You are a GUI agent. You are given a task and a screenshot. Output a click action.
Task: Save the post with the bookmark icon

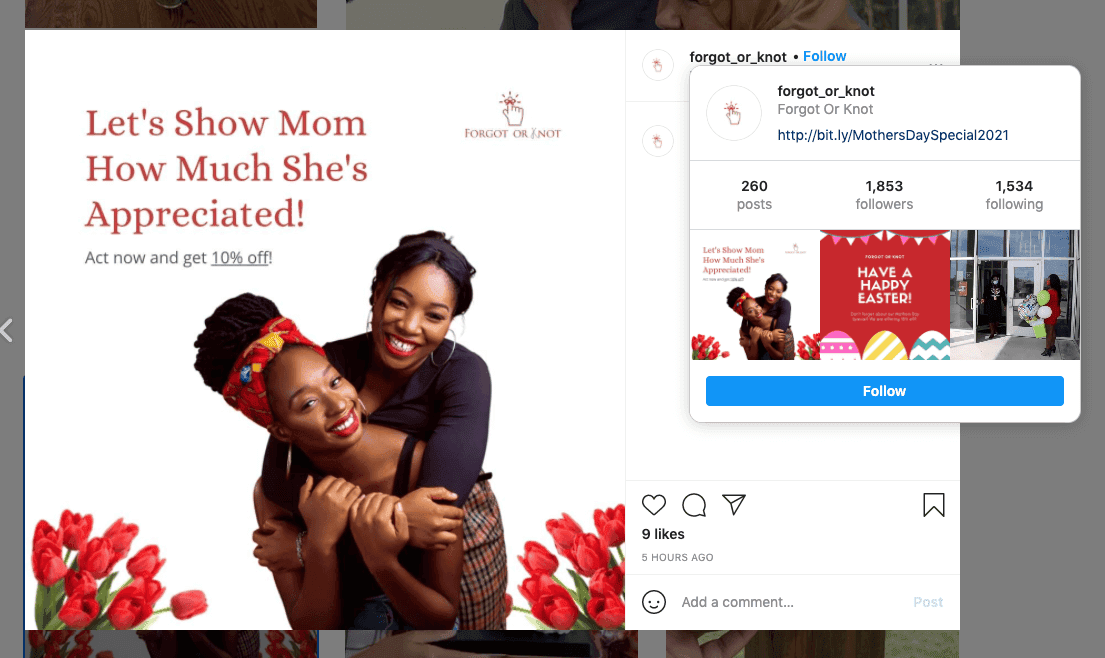pyautogui.click(x=934, y=504)
